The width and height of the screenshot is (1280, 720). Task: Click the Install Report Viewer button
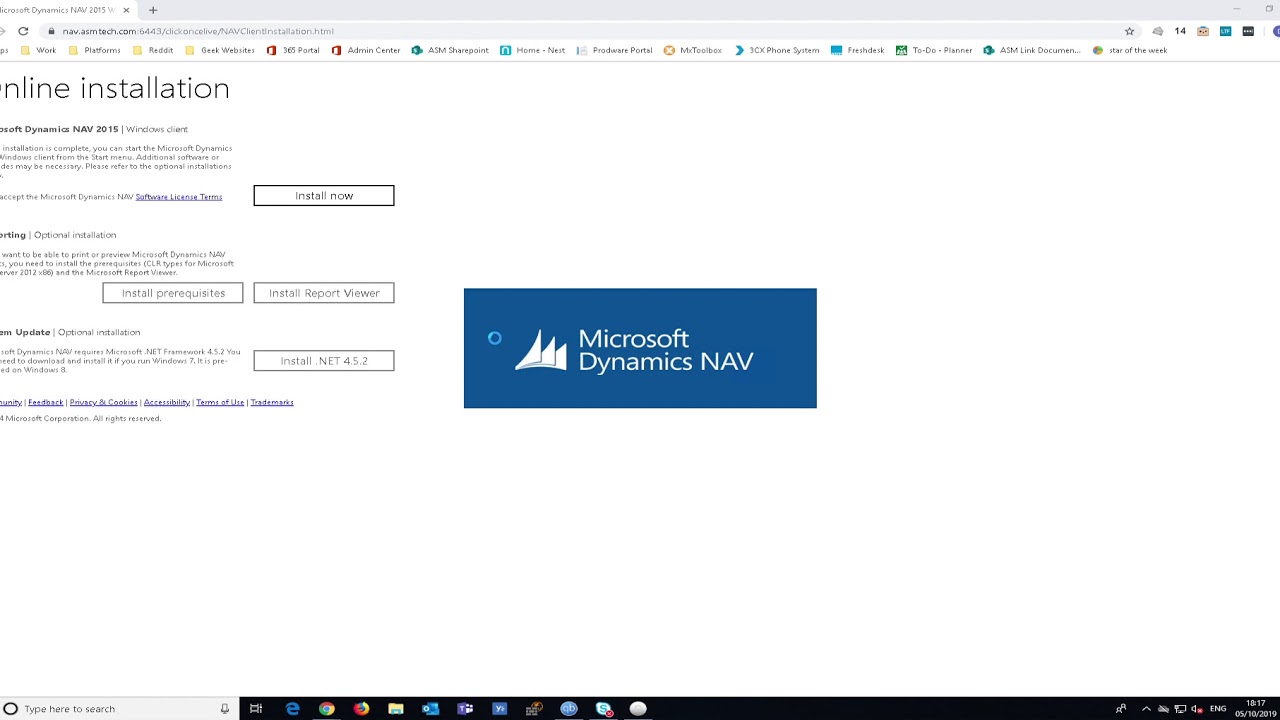tap(324, 293)
